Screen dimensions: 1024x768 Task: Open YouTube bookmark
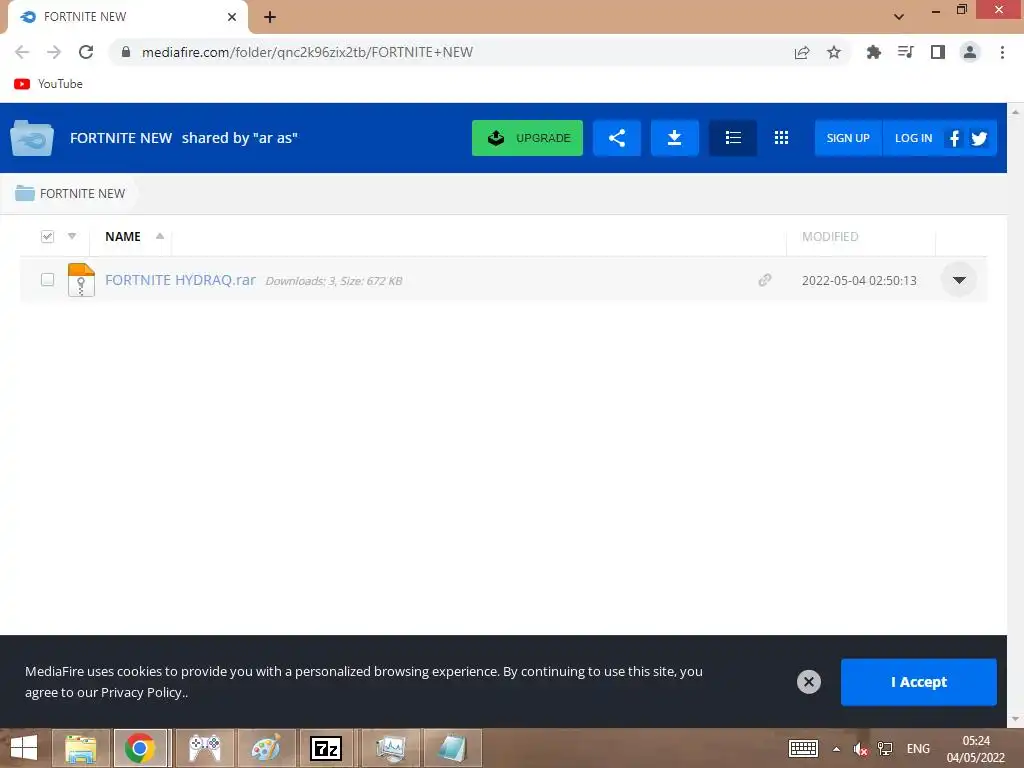coord(48,84)
